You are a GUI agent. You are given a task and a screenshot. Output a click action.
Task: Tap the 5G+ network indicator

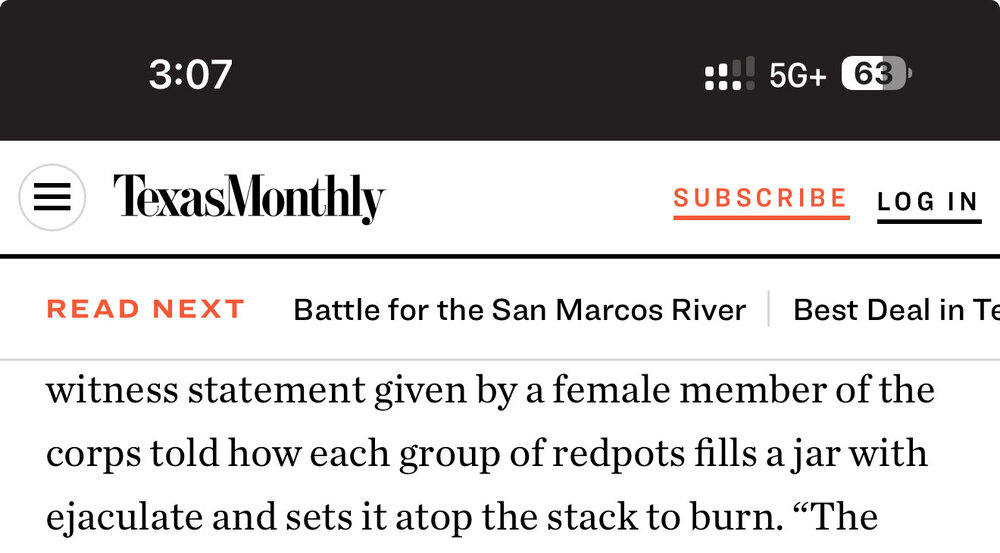(x=797, y=75)
